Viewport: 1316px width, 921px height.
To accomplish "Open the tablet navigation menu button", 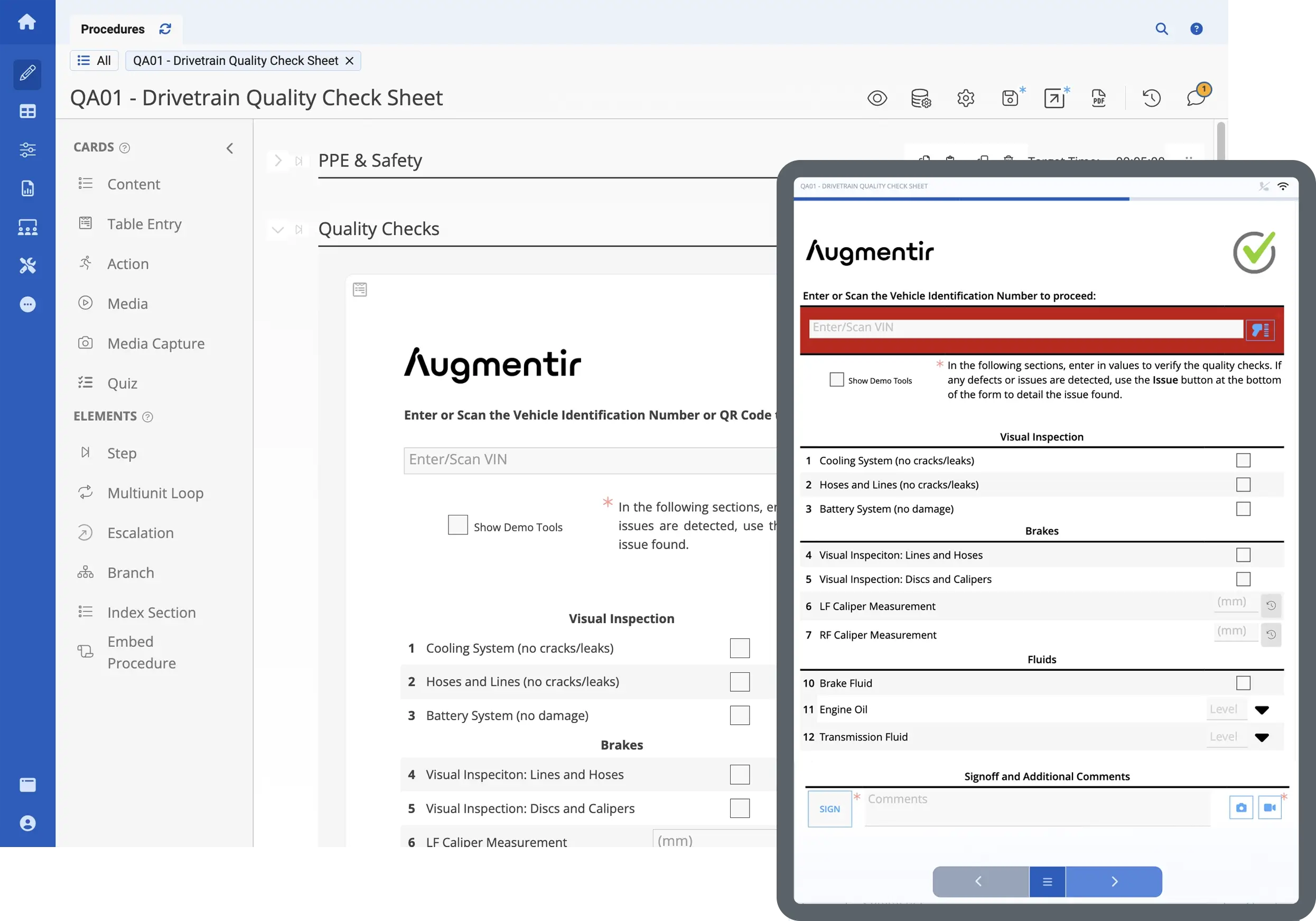I will click(1047, 881).
